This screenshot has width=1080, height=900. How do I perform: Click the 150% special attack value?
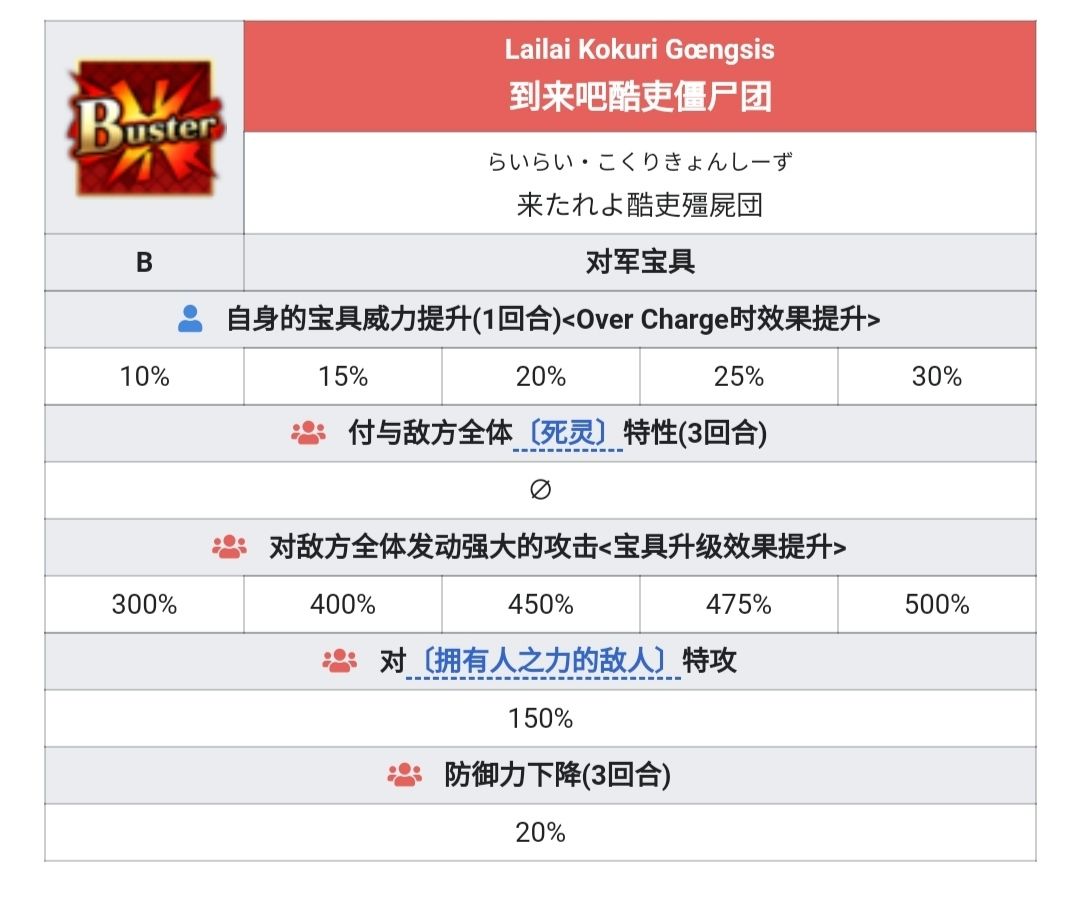[540, 719]
